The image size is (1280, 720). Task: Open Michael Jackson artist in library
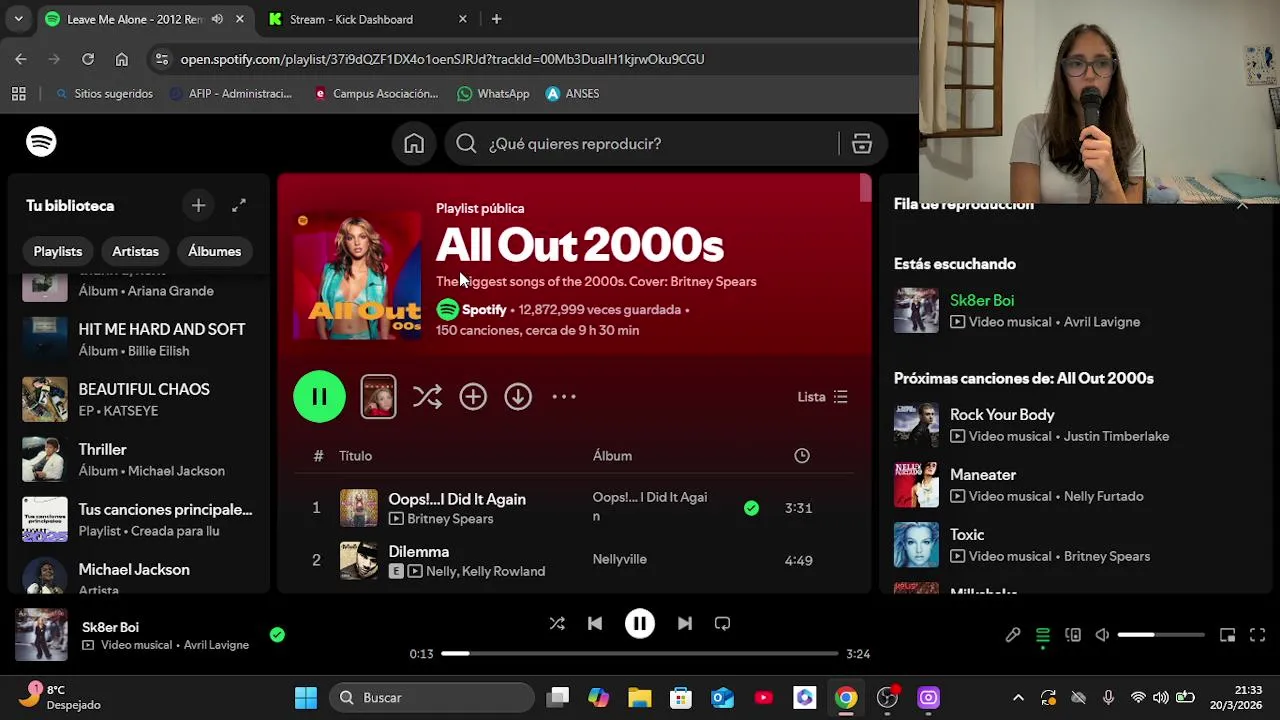tap(140, 575)
